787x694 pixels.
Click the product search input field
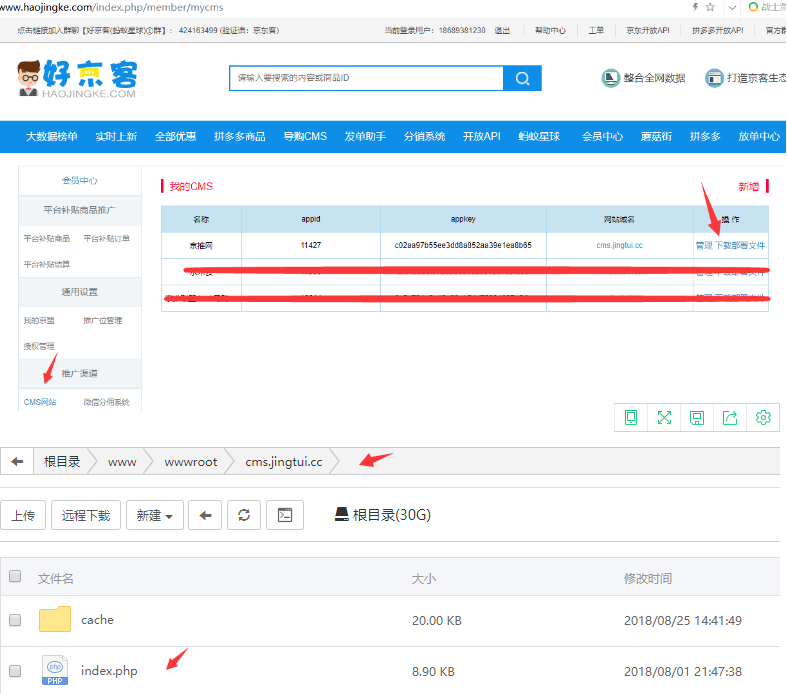pos(365,78)
